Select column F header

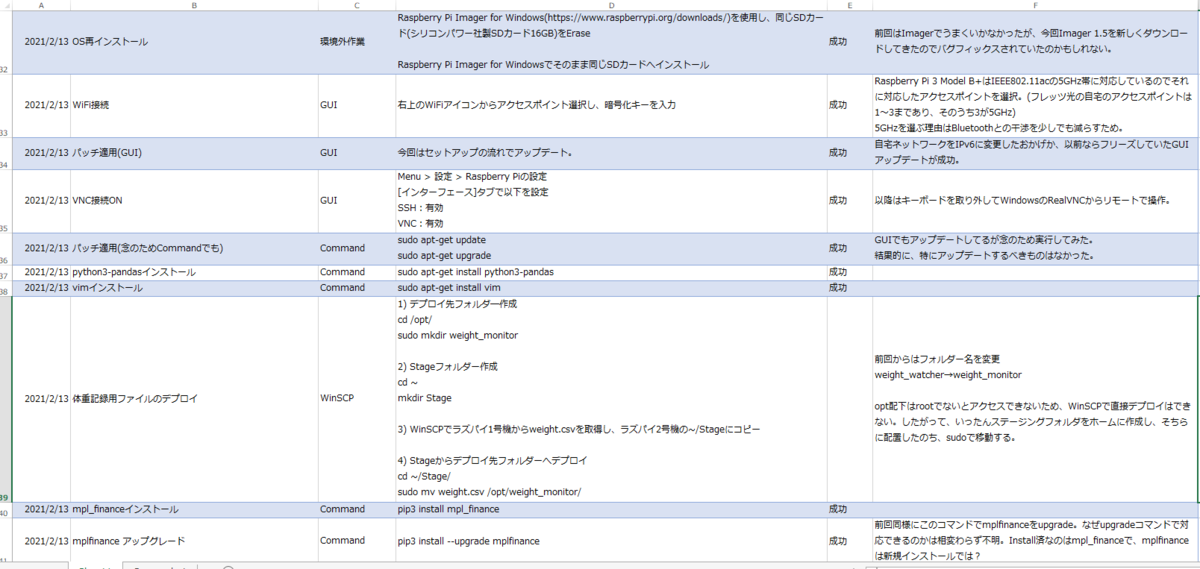click(x=1036, y=5)
